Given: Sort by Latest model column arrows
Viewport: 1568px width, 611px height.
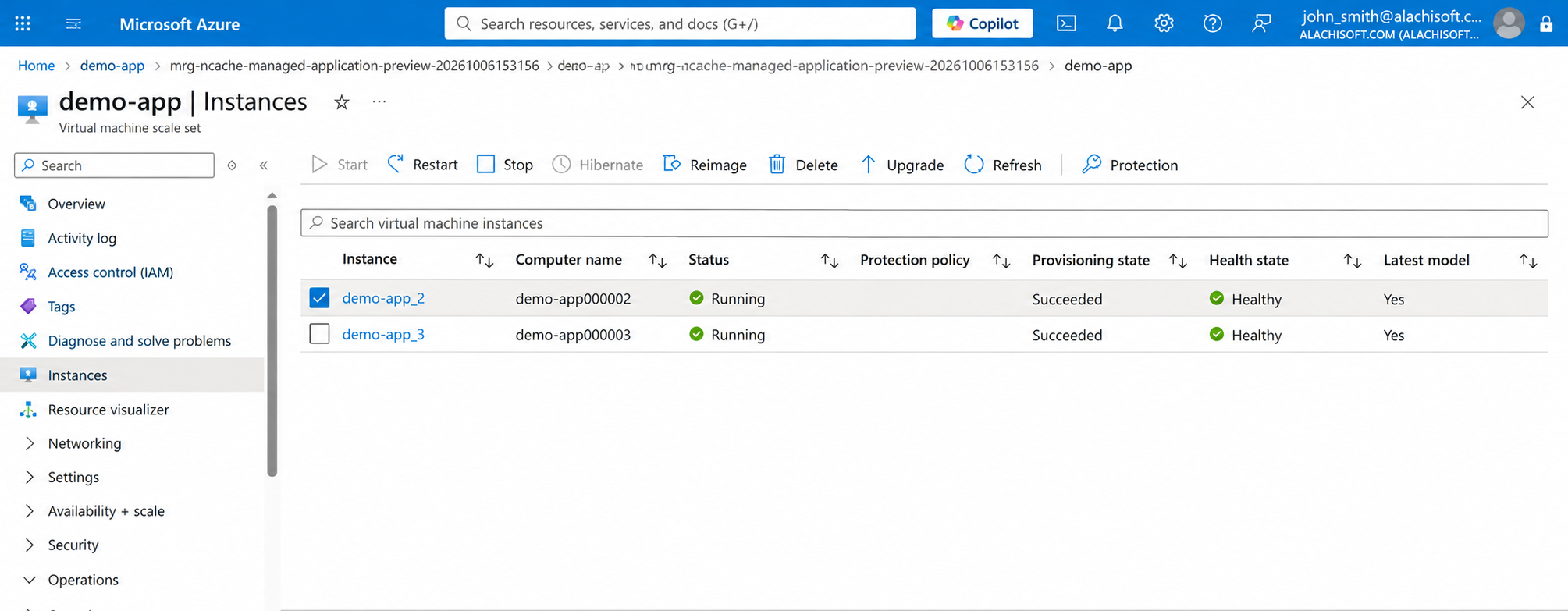Looking at the screenshot, I should click(x=1528, y=261).
